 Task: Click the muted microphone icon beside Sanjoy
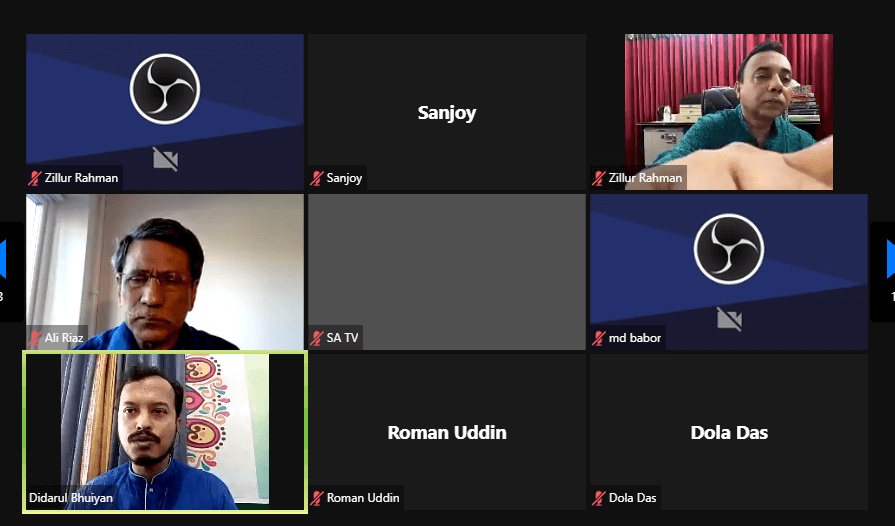(x=316, y=178)
